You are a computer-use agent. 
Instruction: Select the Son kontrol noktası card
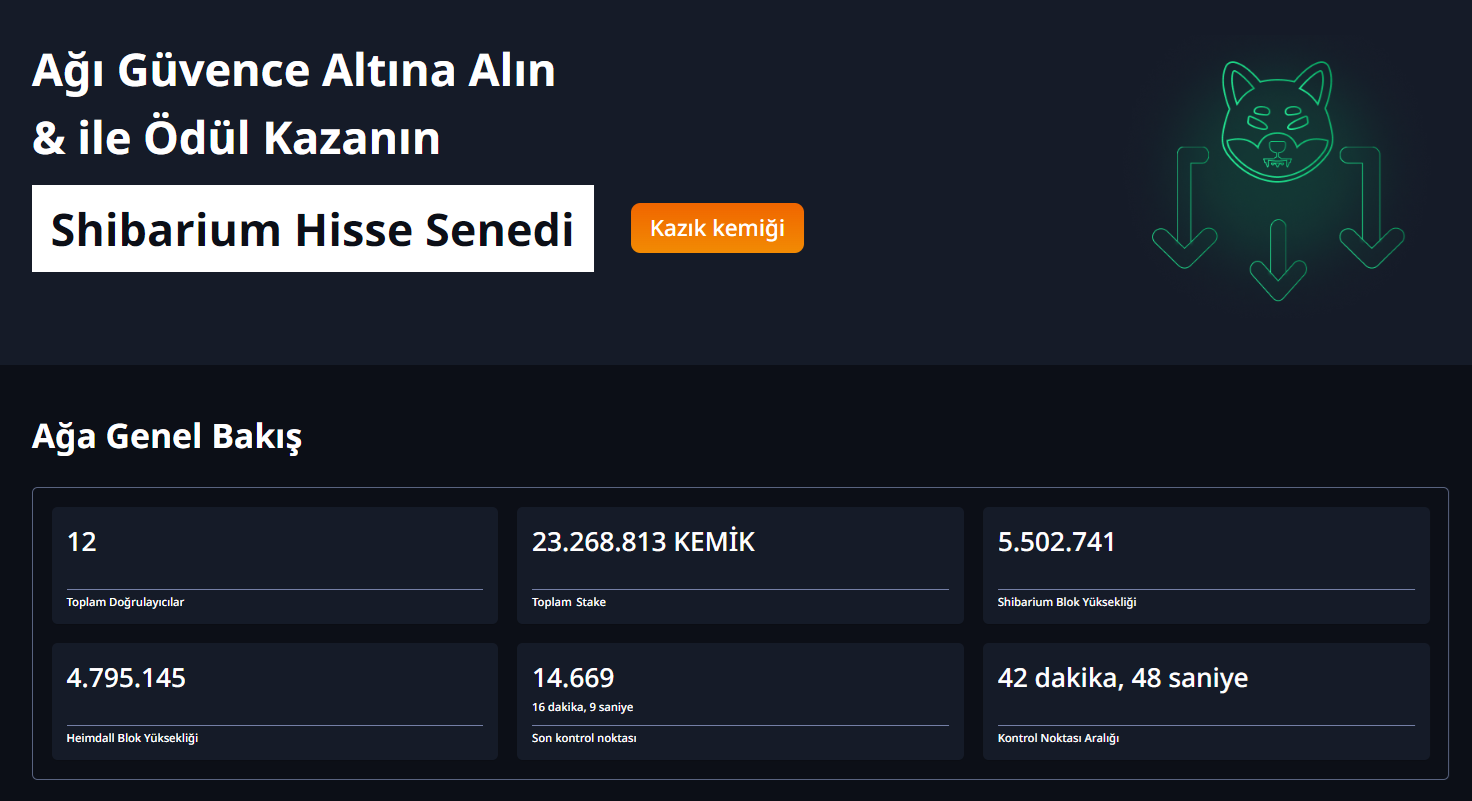coord(740,700)
